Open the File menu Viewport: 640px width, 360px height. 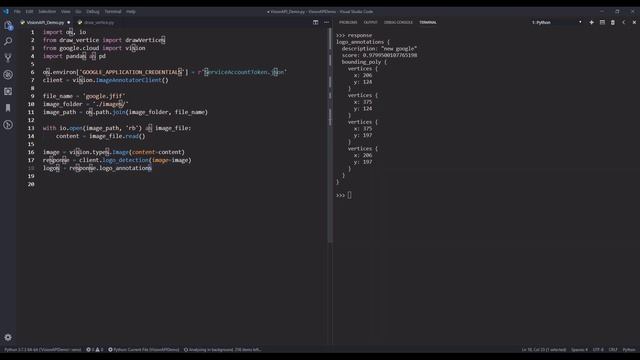pyautogui.click(x=17, y=11)
